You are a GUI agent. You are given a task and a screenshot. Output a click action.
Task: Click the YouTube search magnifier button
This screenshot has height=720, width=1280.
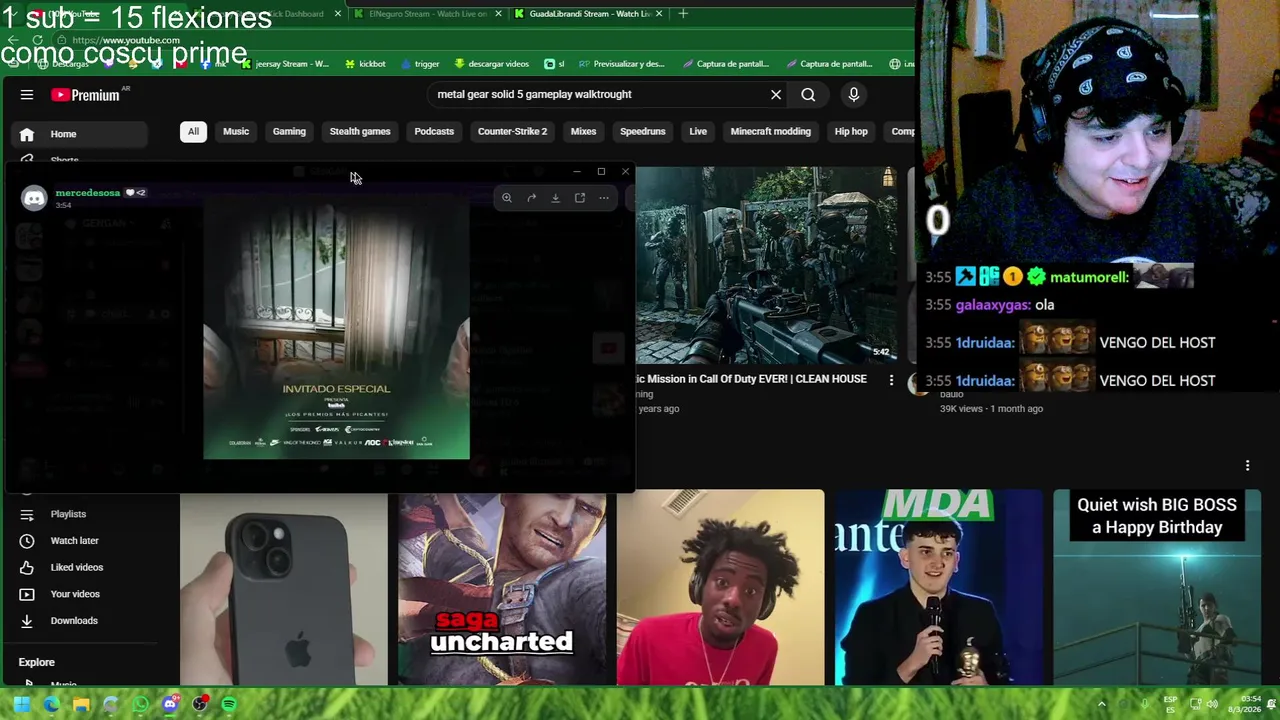click(808, 94)
